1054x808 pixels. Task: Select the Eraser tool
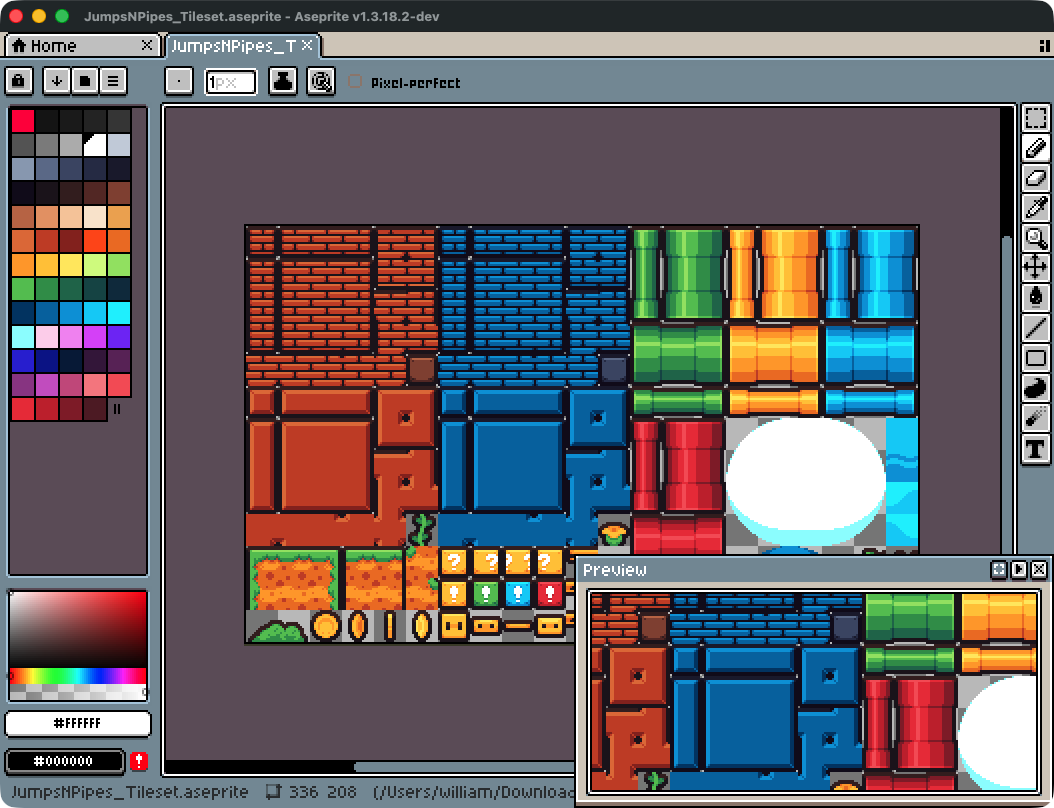click(1035, 178)
